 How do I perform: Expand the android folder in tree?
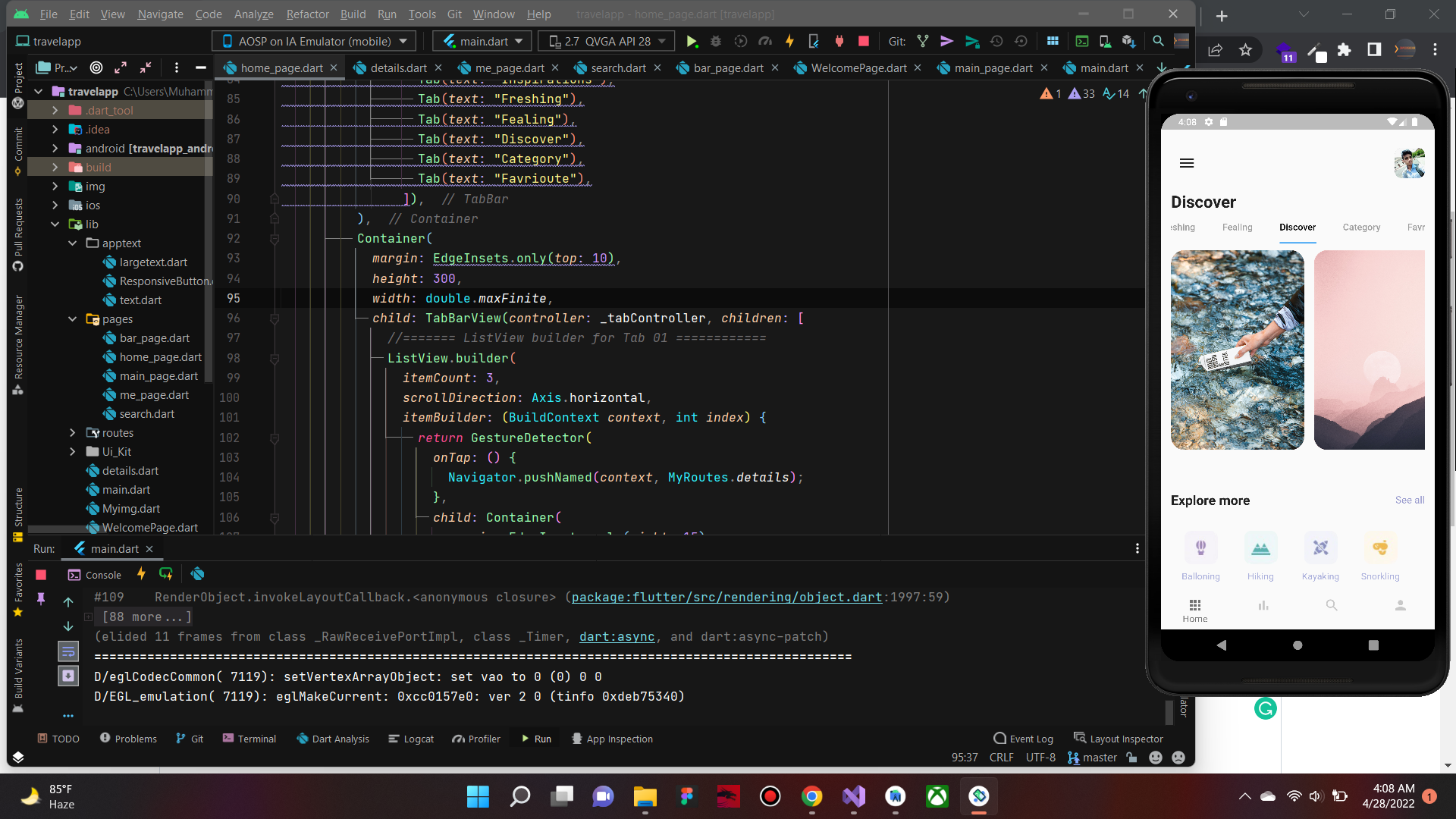coord(55,149)
